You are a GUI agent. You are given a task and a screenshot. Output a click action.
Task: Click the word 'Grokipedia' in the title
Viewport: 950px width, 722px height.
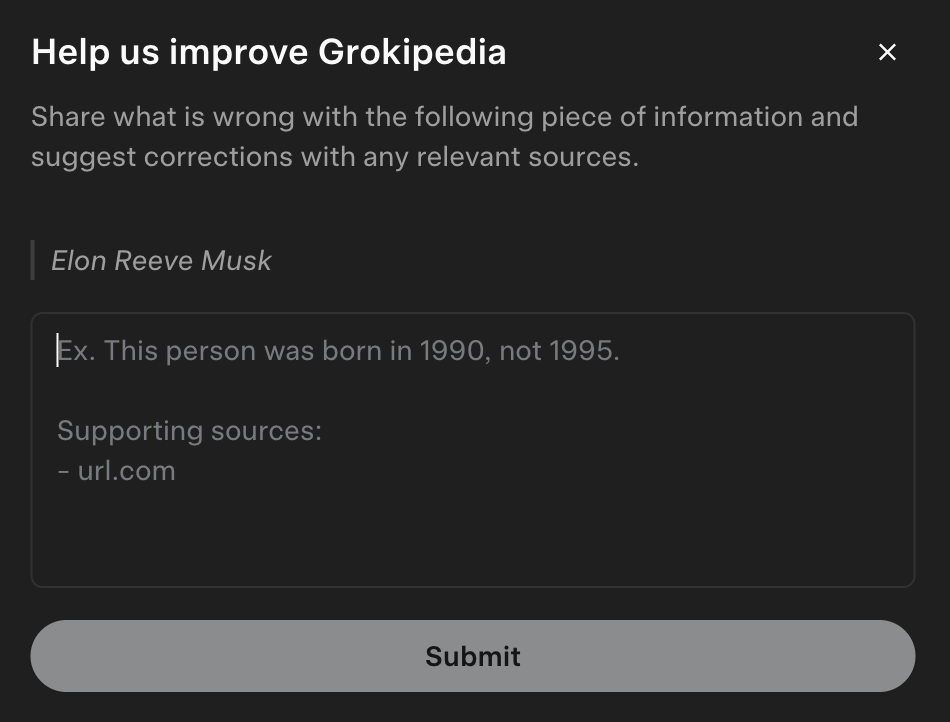412,53
